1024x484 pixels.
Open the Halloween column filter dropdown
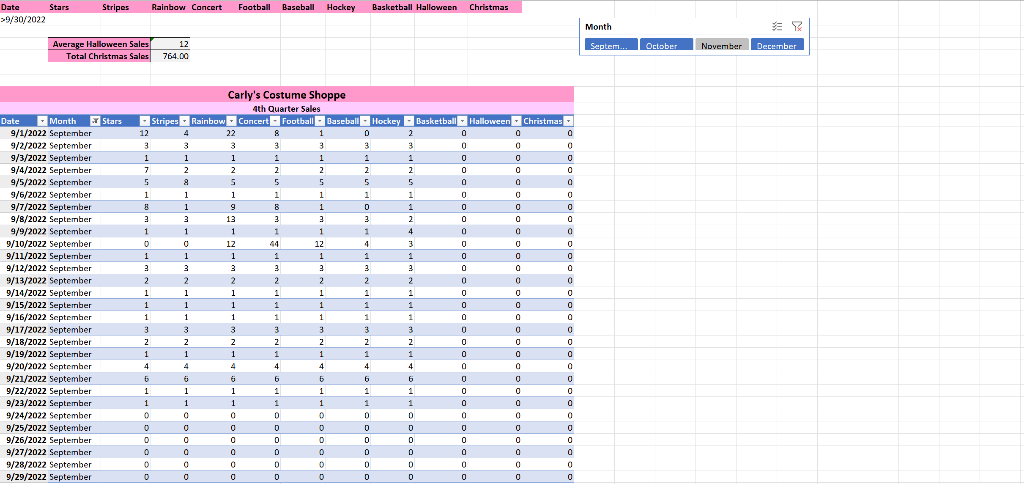click(516, 121)
